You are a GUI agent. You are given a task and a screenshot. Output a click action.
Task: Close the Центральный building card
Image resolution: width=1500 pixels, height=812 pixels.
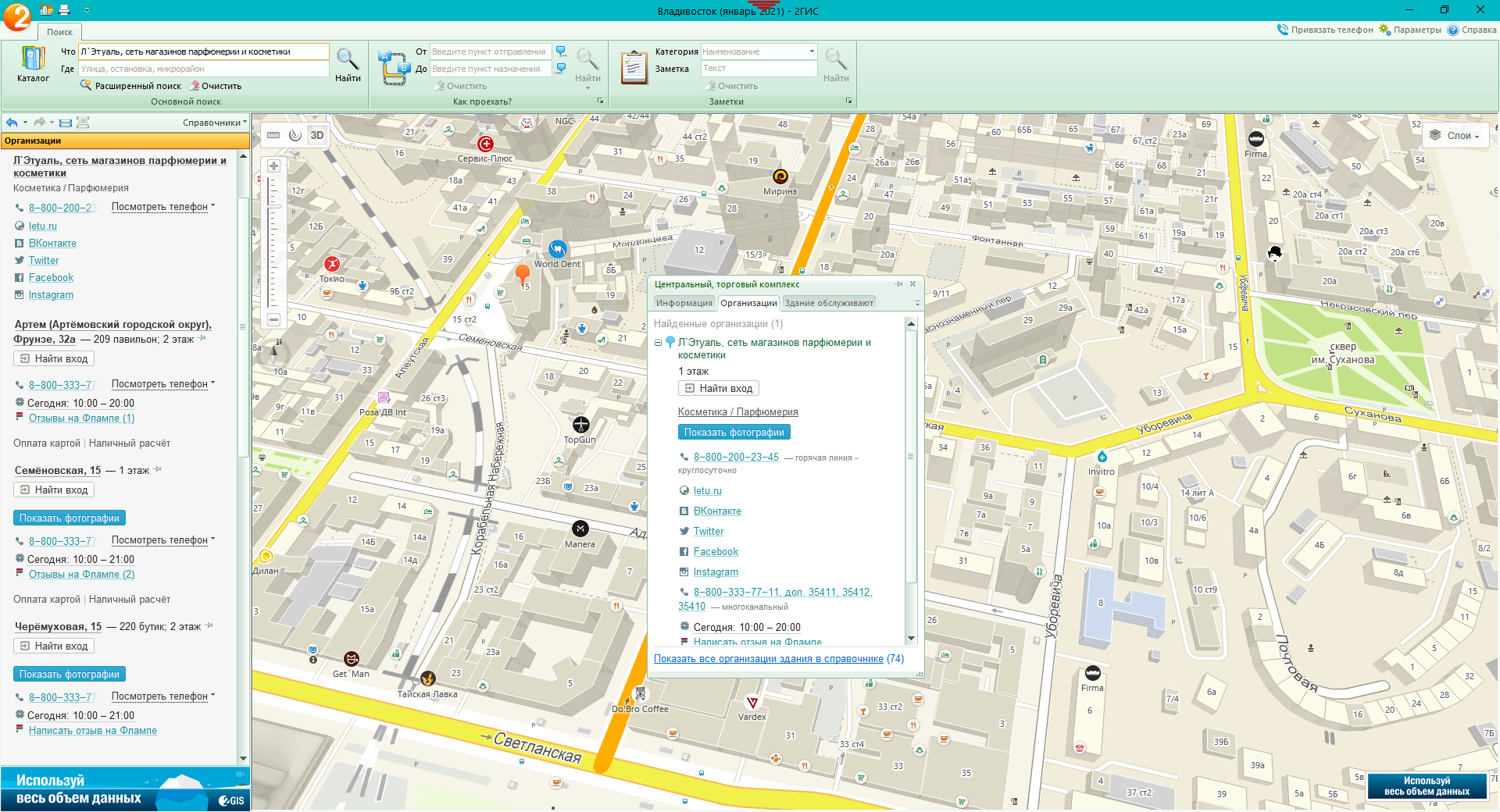coord(912,284)
